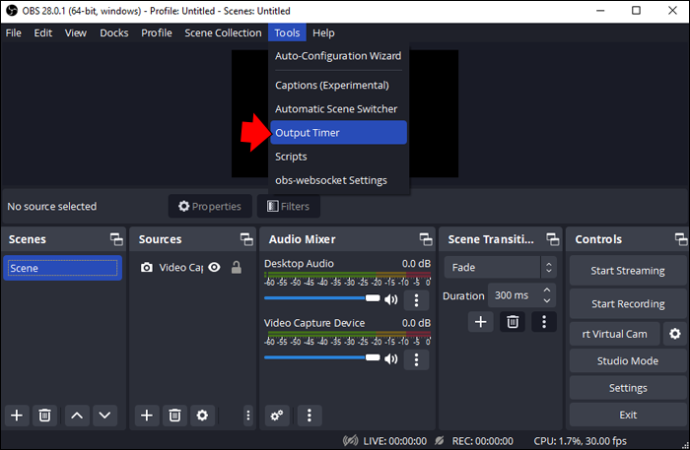Add a scene transition with plus icon
Screen dimensions: 690x450
point(481,322)
